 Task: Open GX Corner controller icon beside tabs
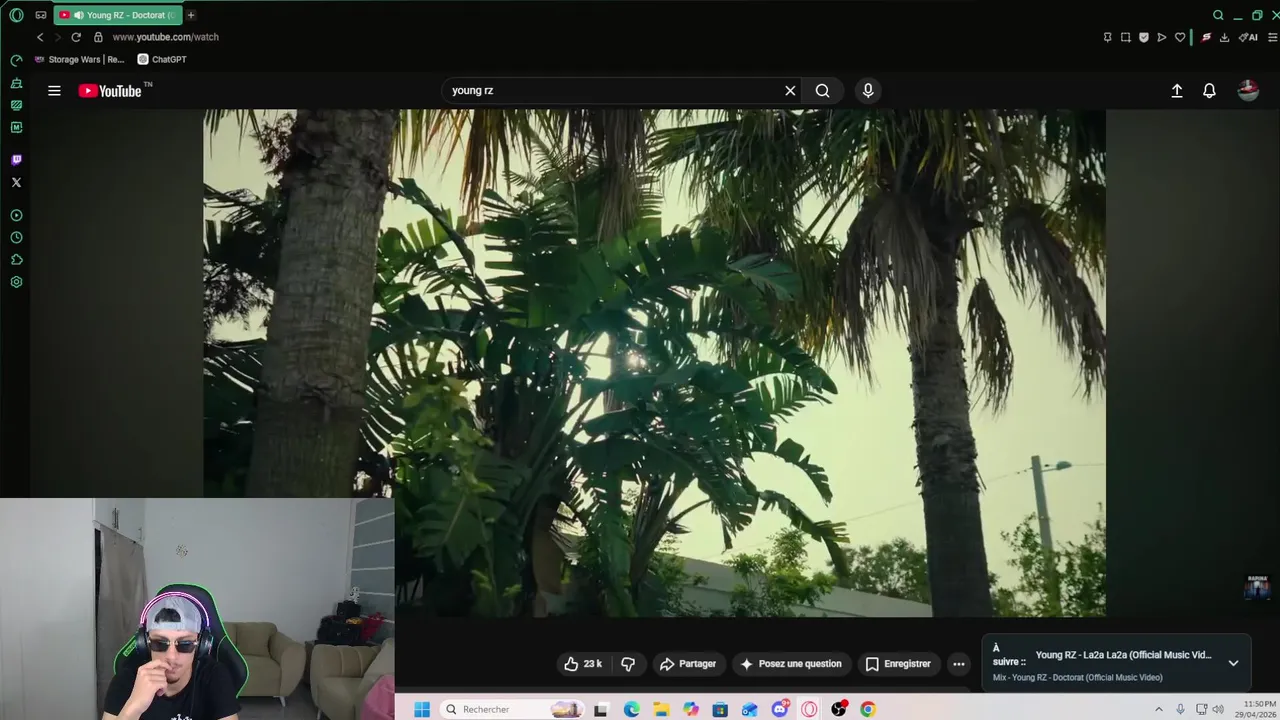click(x=41, y=15)
